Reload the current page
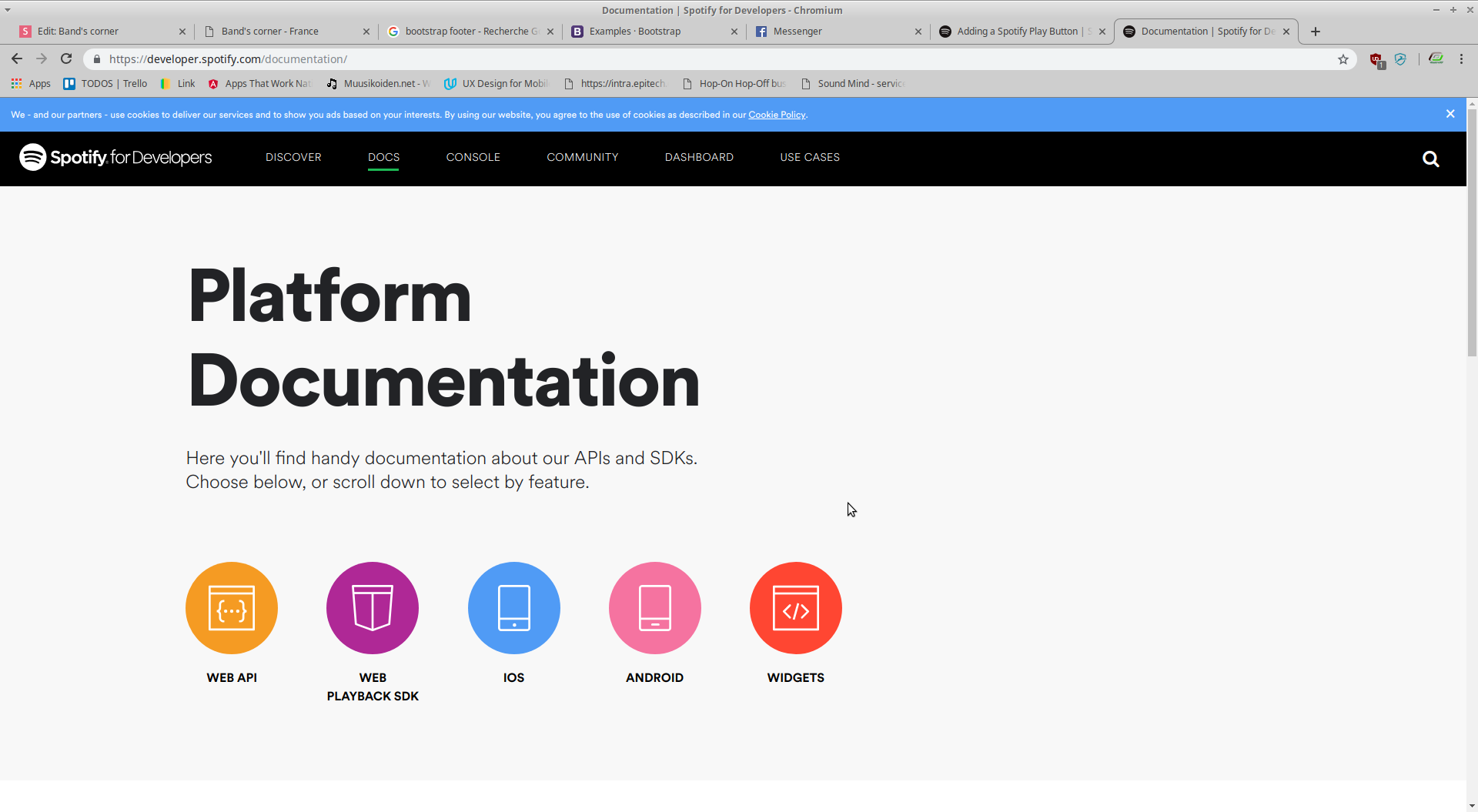 (x=66, y=58)
